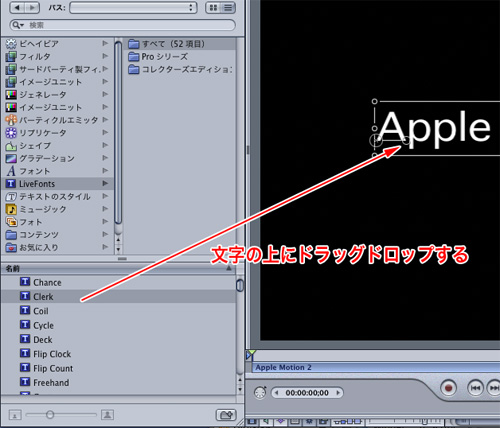Click the clock icon beside the timecode
Viewport: 500px width, 428px height.
260,393
